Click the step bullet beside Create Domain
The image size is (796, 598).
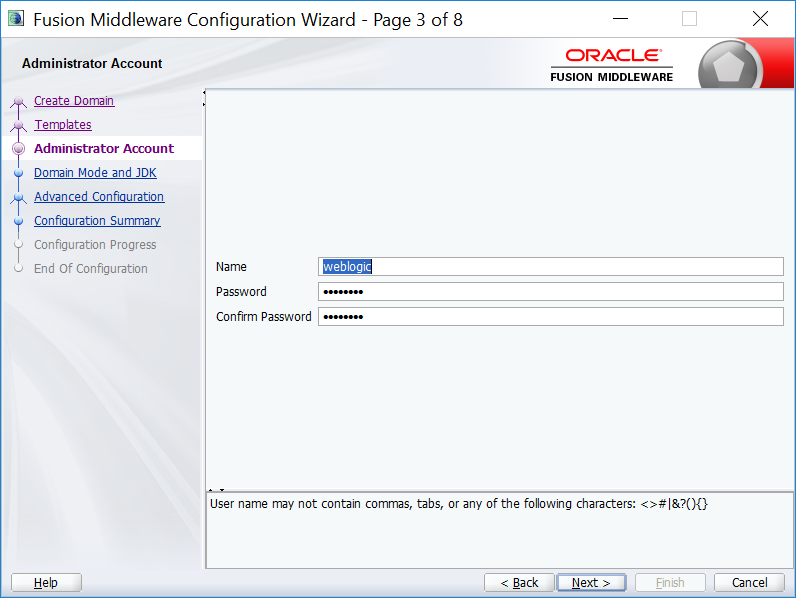click(18, 102)
